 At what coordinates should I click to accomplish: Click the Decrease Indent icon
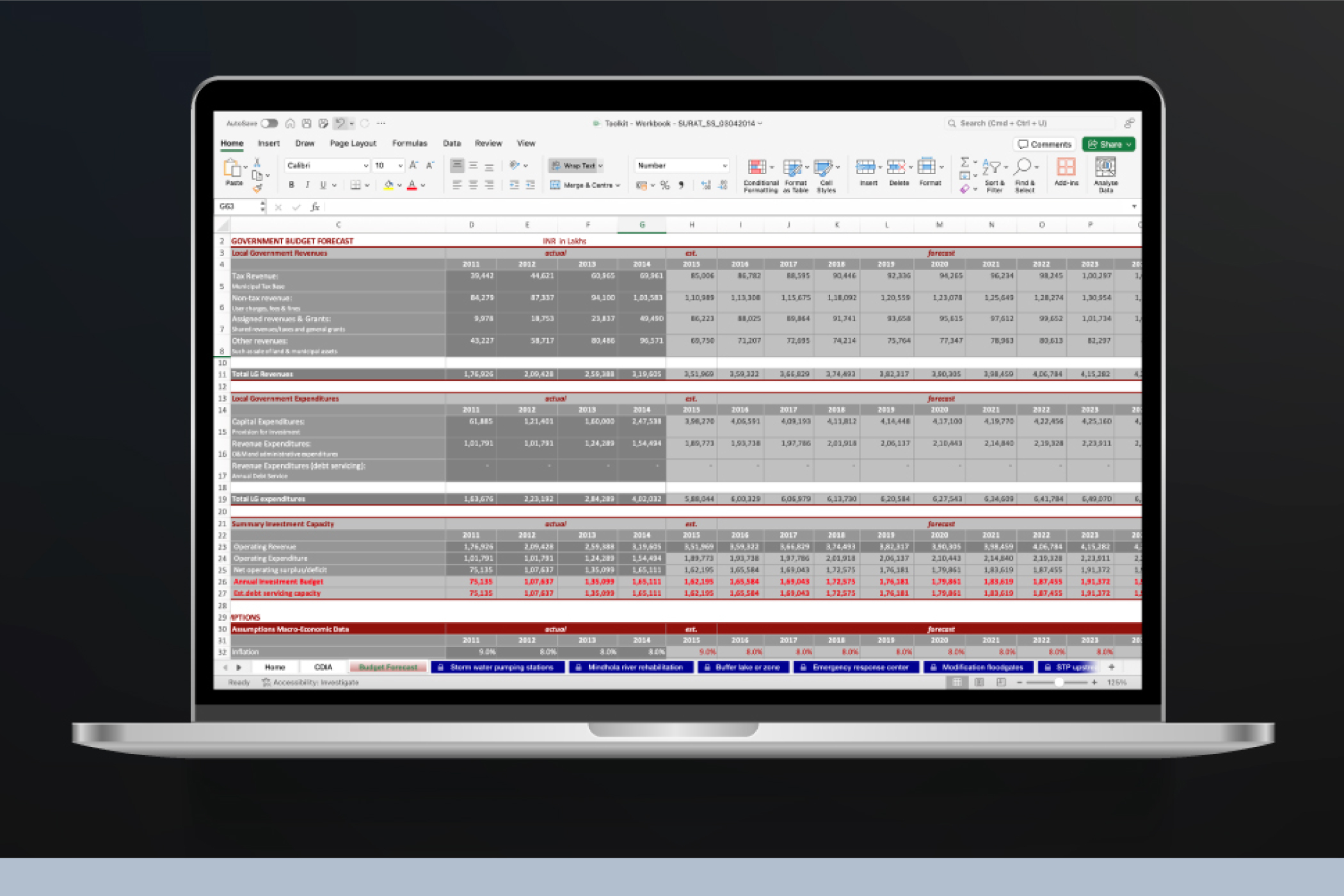coord(514,185)
